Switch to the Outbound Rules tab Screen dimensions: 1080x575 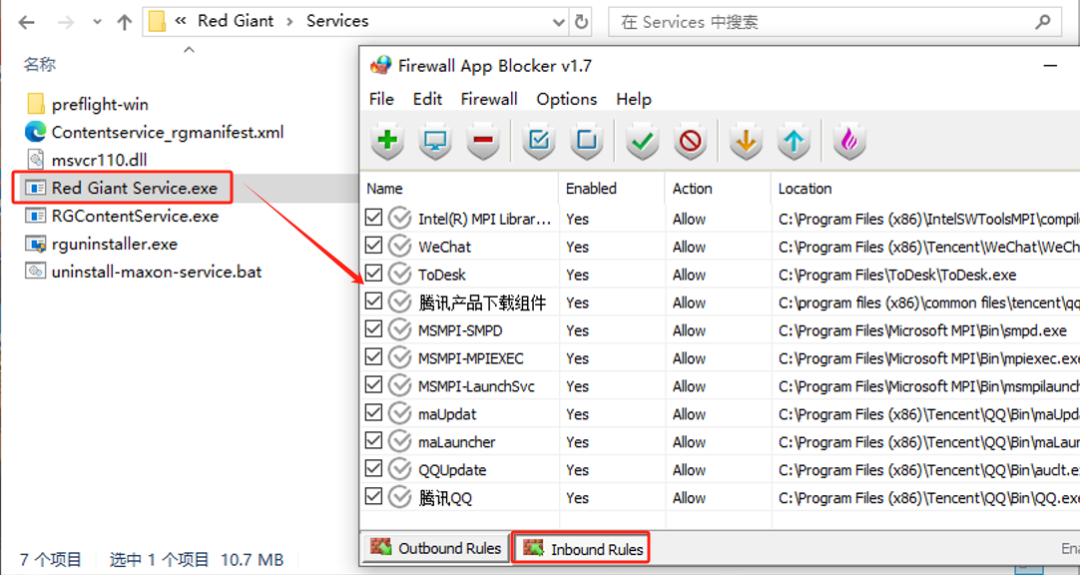pos(436,548)
